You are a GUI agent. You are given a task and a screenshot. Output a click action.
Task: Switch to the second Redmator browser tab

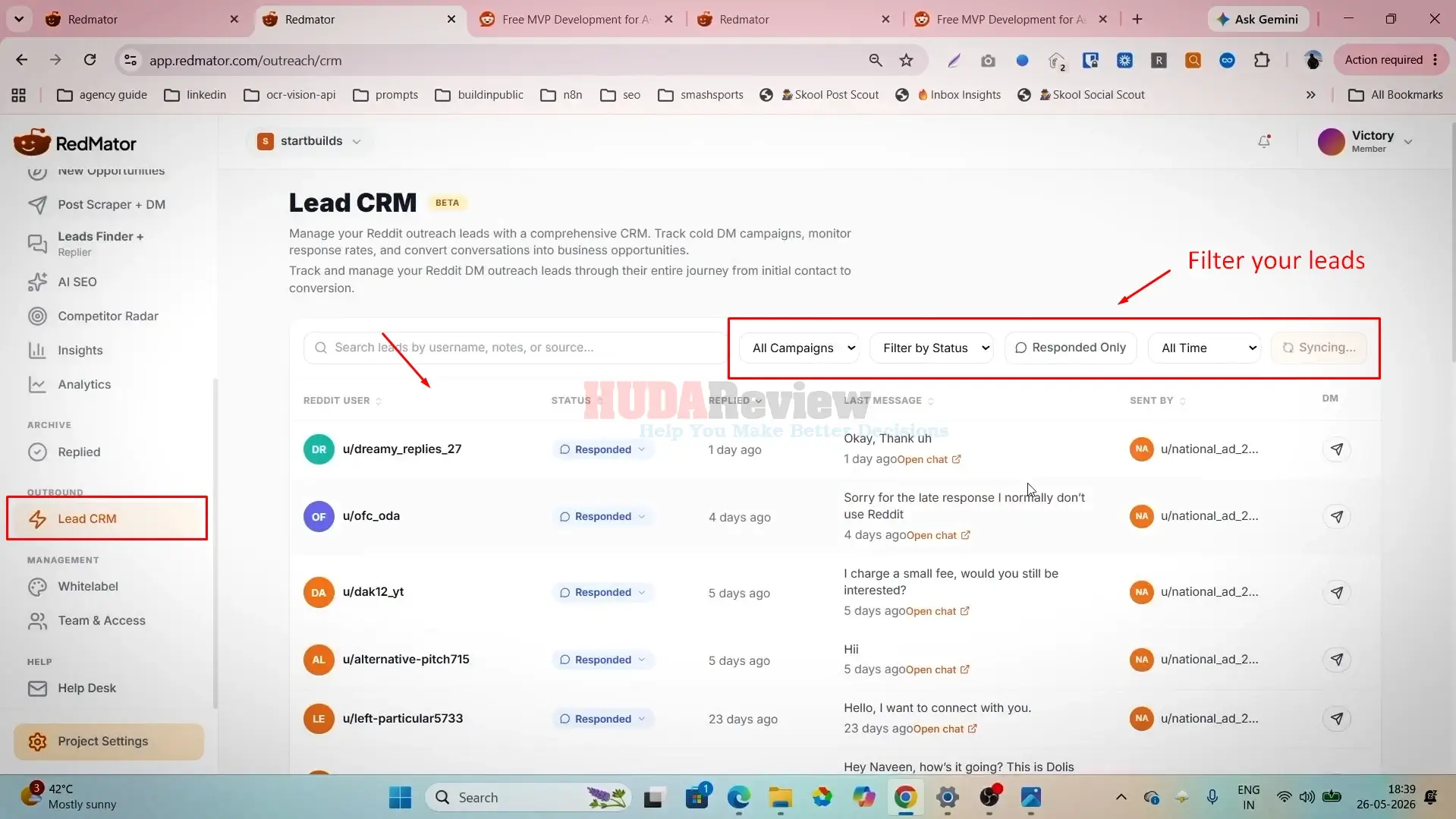360,20
